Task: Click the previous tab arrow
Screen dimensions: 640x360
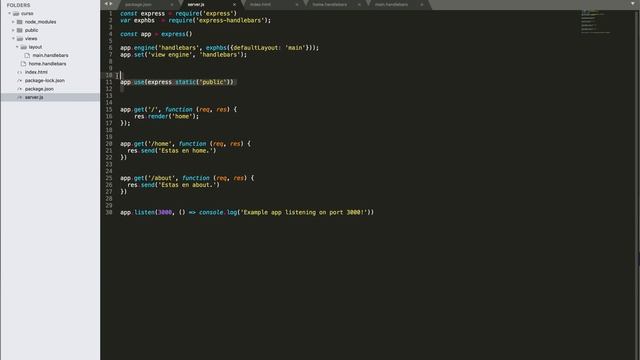Action: 106,4
